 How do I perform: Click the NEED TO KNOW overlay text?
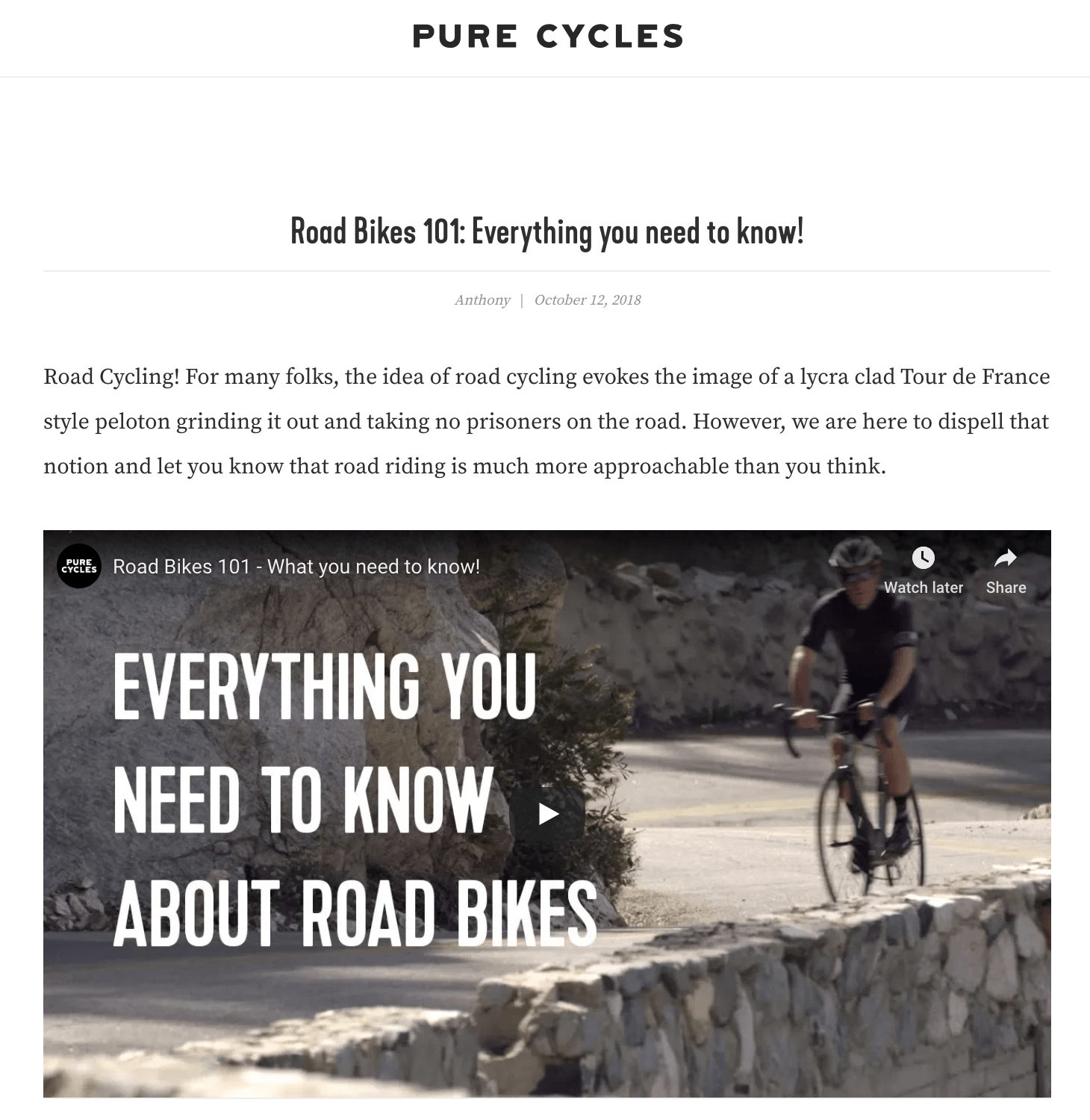click(x=302, y=800)
